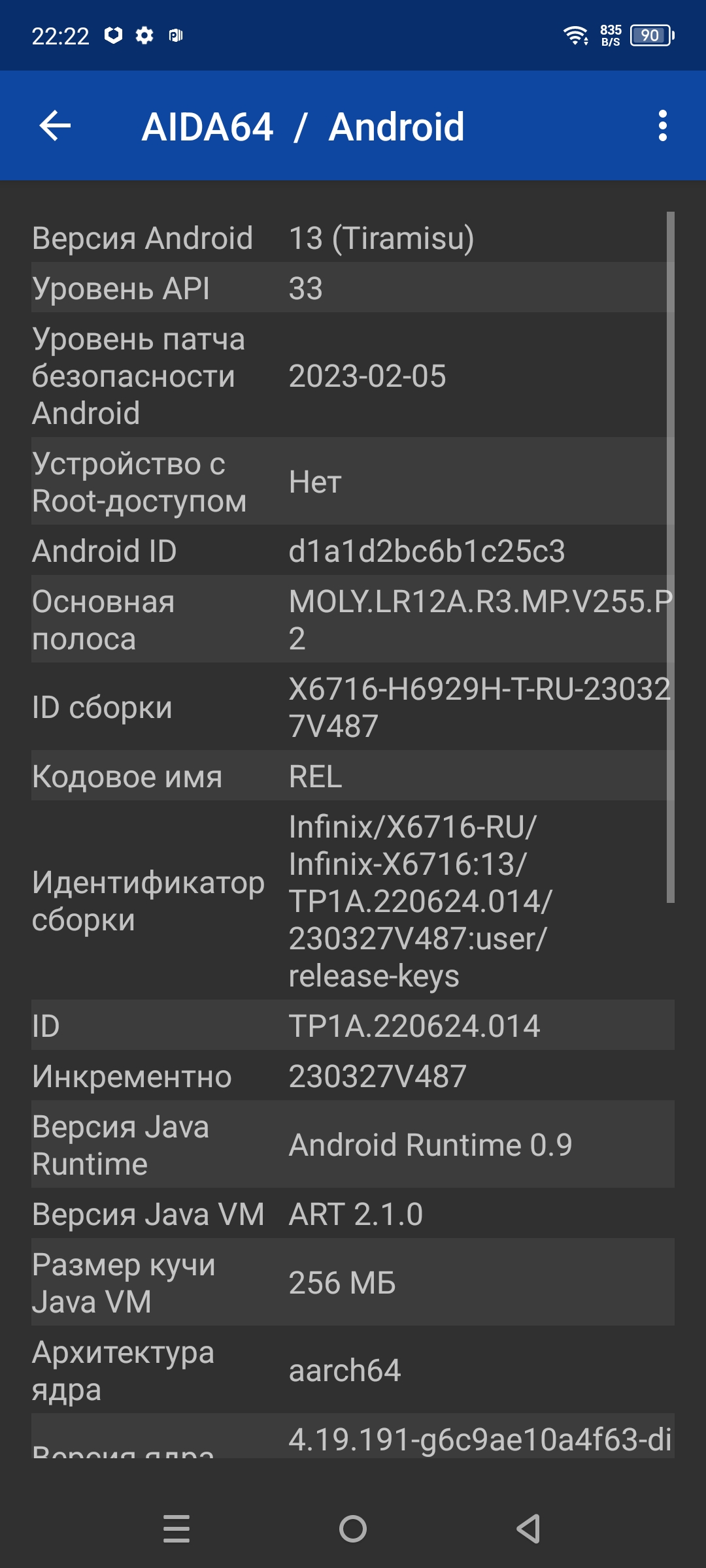
Task: Select the Версия Android row
Action: [x=353, y=238]
